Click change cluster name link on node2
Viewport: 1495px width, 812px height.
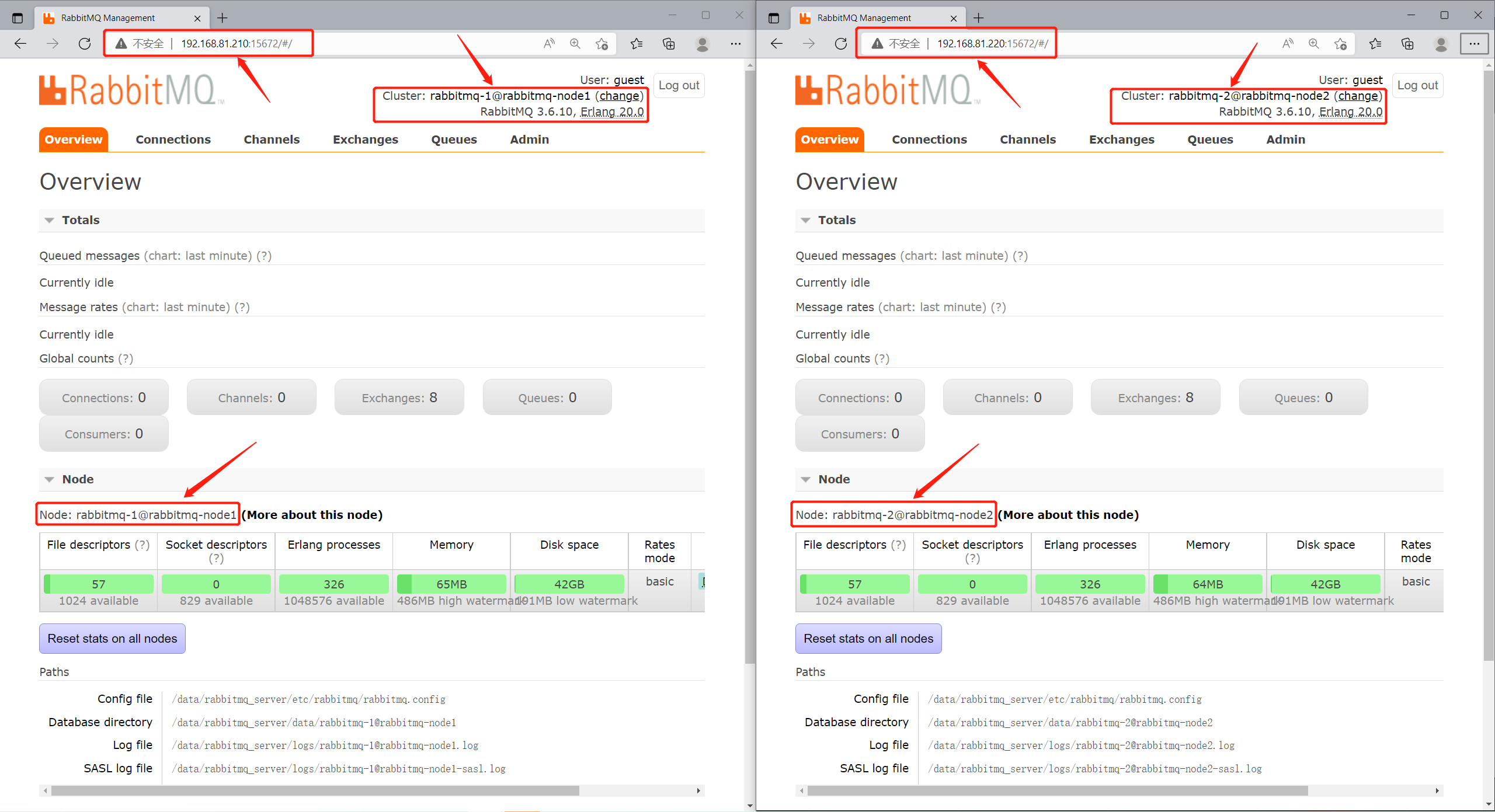click(x=1358, y=96)
